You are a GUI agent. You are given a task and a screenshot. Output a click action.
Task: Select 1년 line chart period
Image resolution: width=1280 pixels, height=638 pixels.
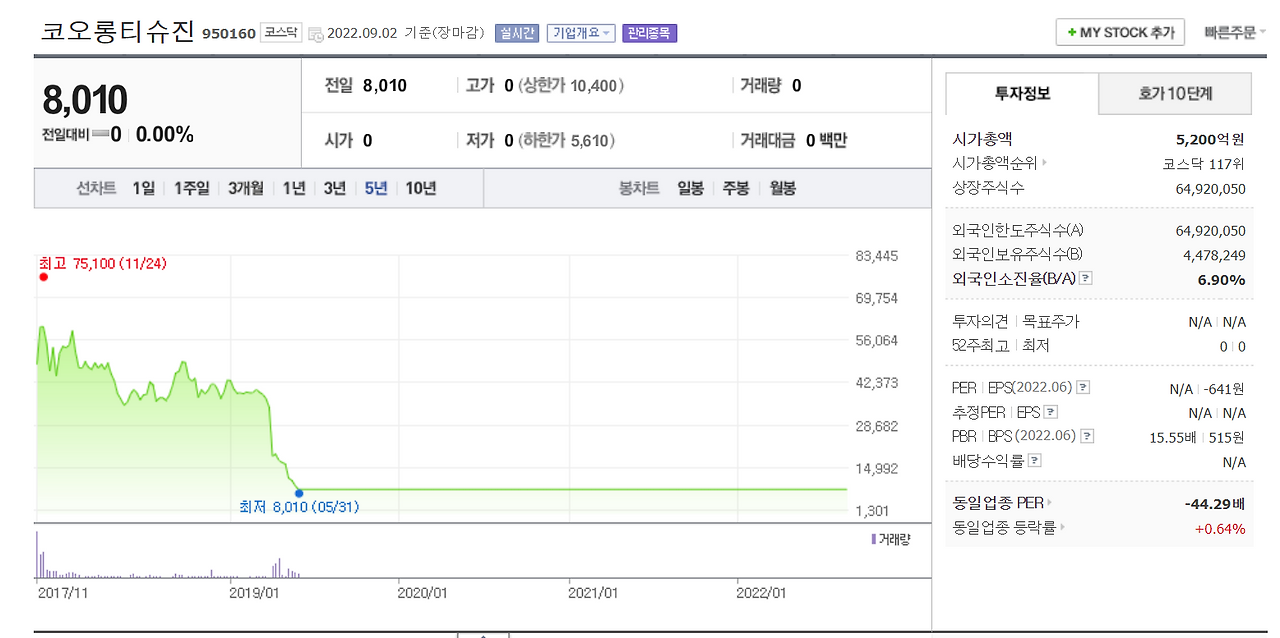click(294, 188)
